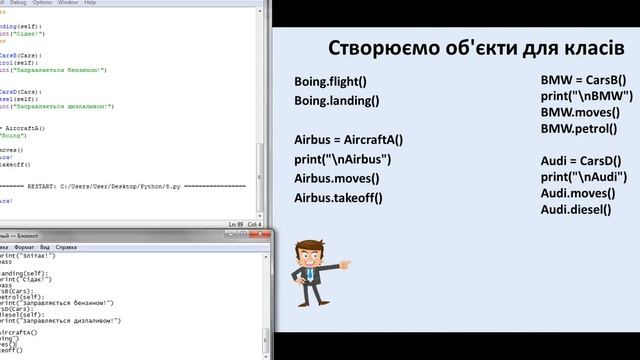Click 'BMW = CarsB()' on the slide
Viewport: 640px width, 360px height.
click(583, 80)
